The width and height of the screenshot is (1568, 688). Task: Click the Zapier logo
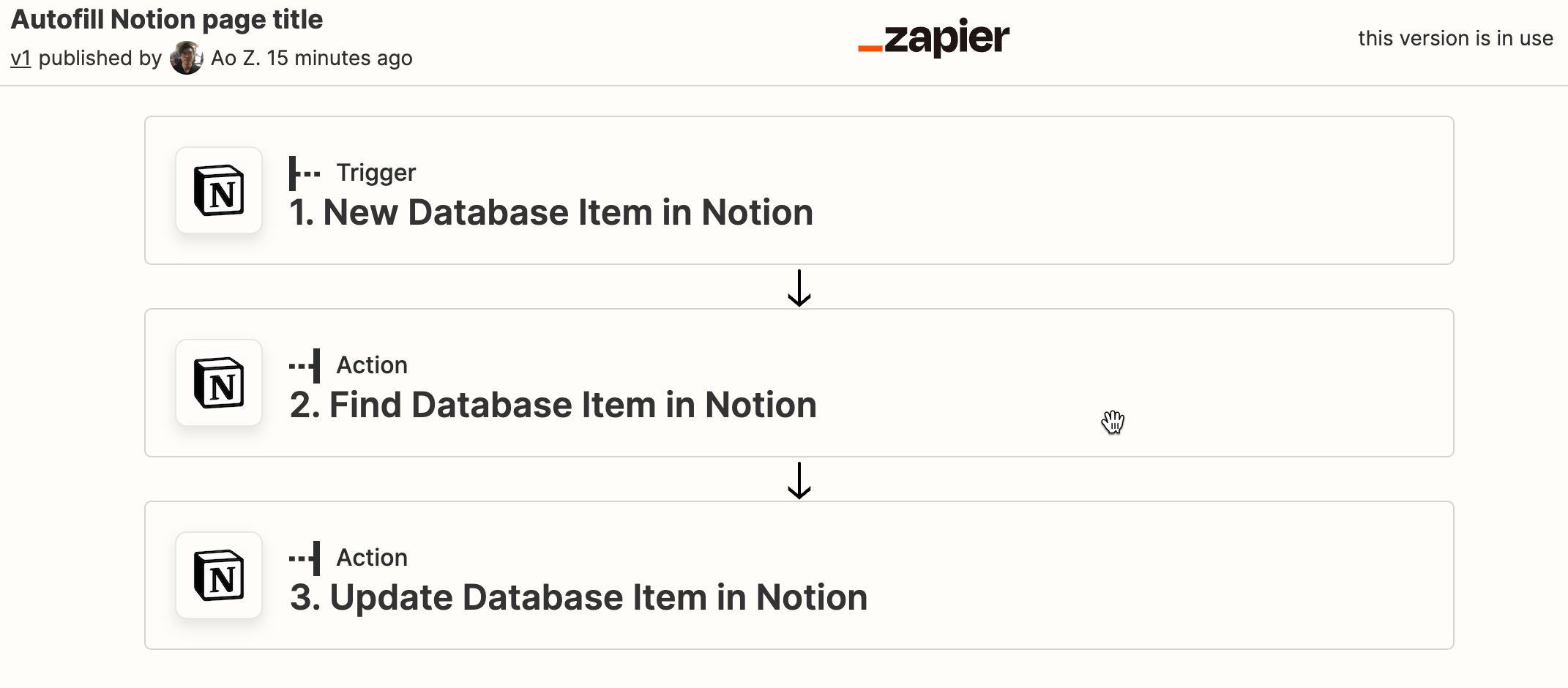933,37
